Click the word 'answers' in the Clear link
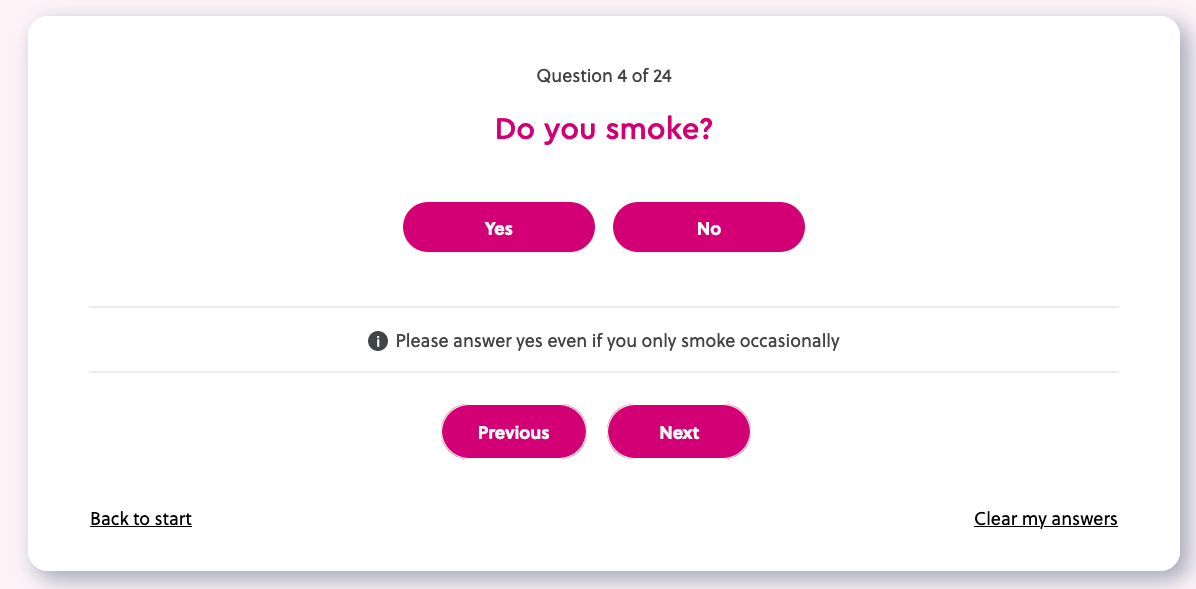The height and width of the screenshot is (589, 1196). coord(1083,519)
